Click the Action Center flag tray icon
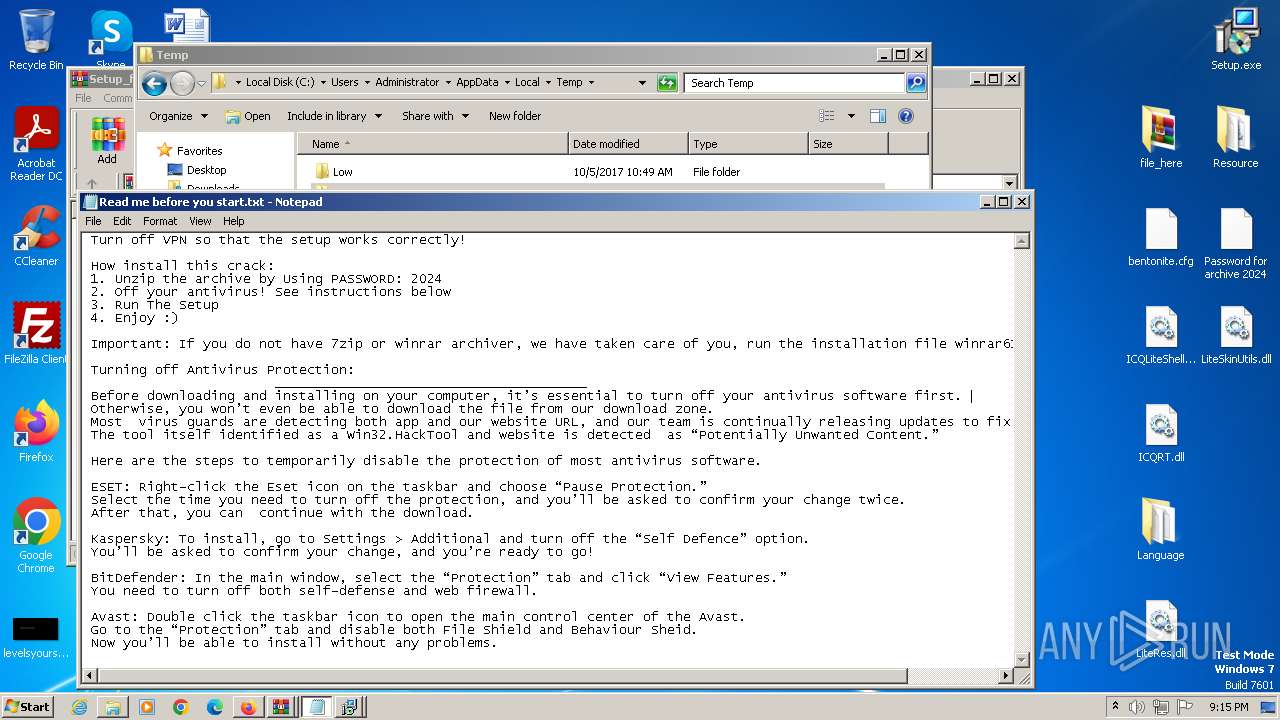1280x720 pixels. (x=1185, y=707)
